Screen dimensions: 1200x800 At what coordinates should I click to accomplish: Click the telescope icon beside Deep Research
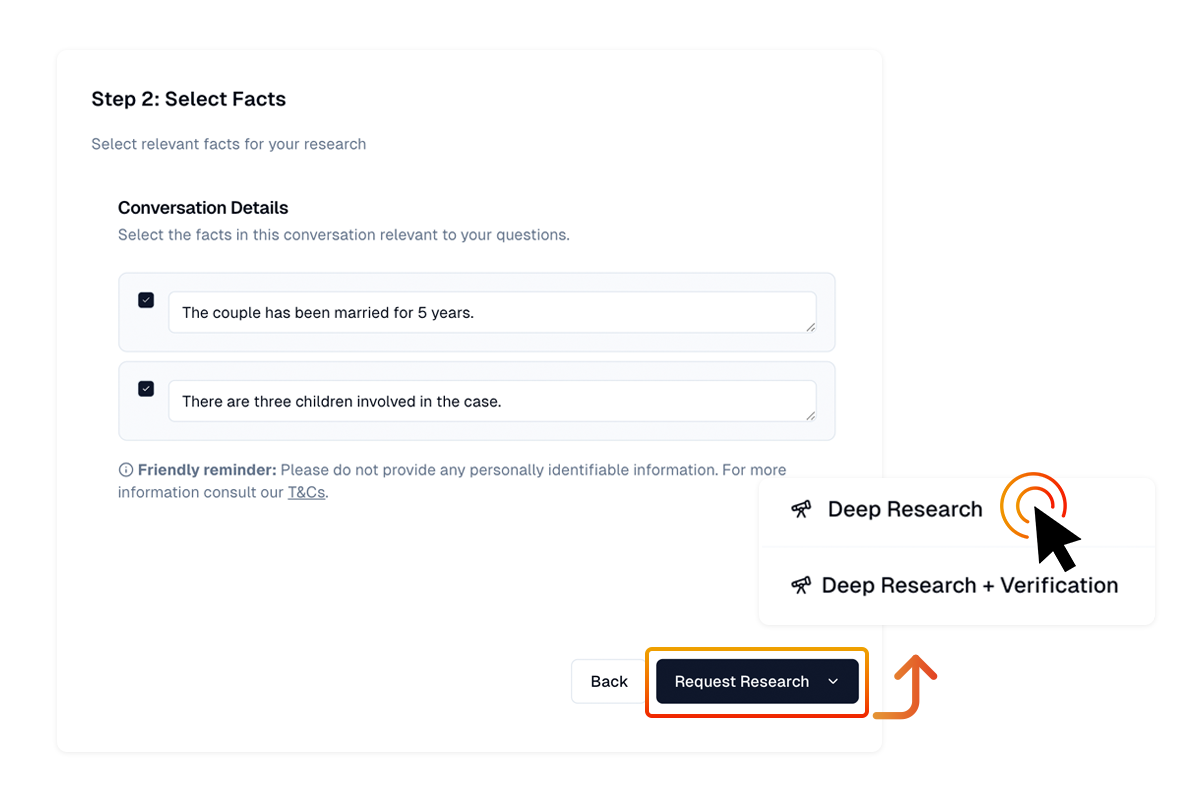click(x=800, y=509)
